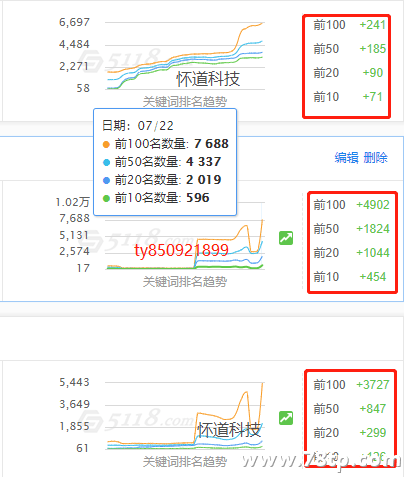Select the +1824 value for 前50
The width and height of the screenshot is (404, 477).
pyautogui.click(x=373, y=229)
